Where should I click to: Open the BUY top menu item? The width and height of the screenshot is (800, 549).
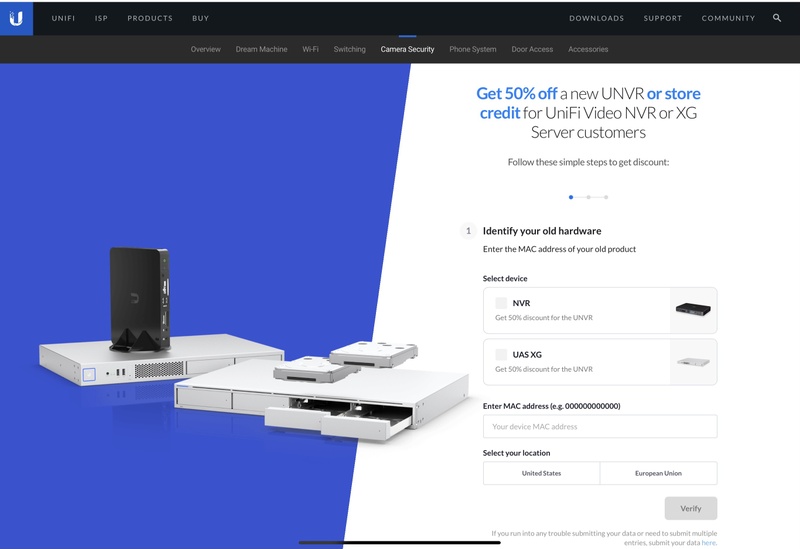(201, 18)
